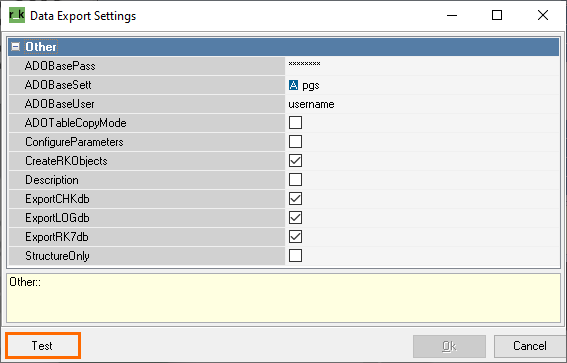This screenshot has height=363, width=567.
Task: Click the r_k application icon in title bar
Action: 17,16
